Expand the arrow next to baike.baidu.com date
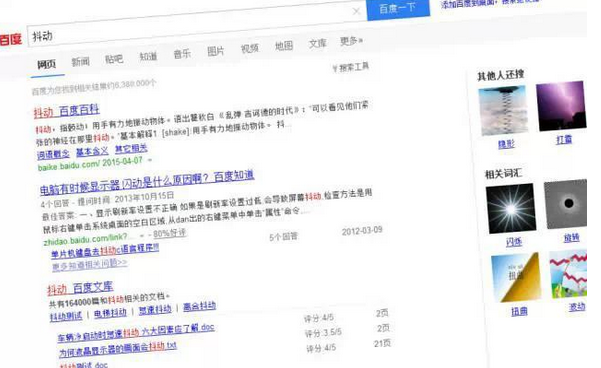 point(150,160)
